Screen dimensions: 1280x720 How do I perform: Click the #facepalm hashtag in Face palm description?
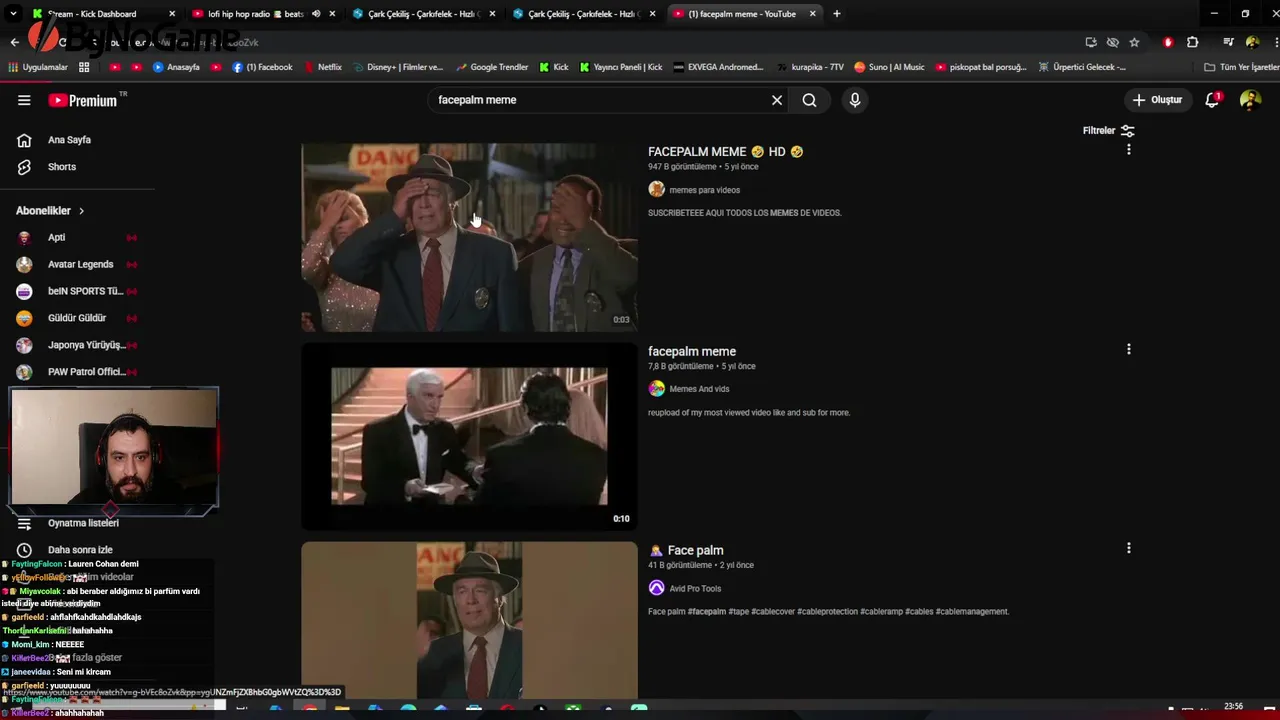click(x=707, y=612)
